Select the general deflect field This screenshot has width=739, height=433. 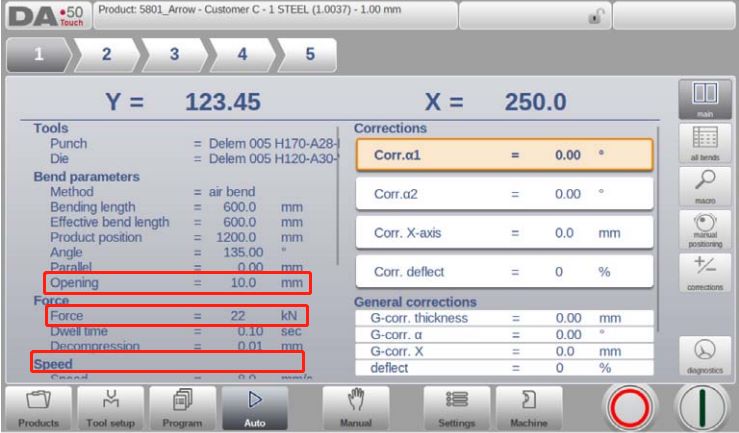[504, 368]
